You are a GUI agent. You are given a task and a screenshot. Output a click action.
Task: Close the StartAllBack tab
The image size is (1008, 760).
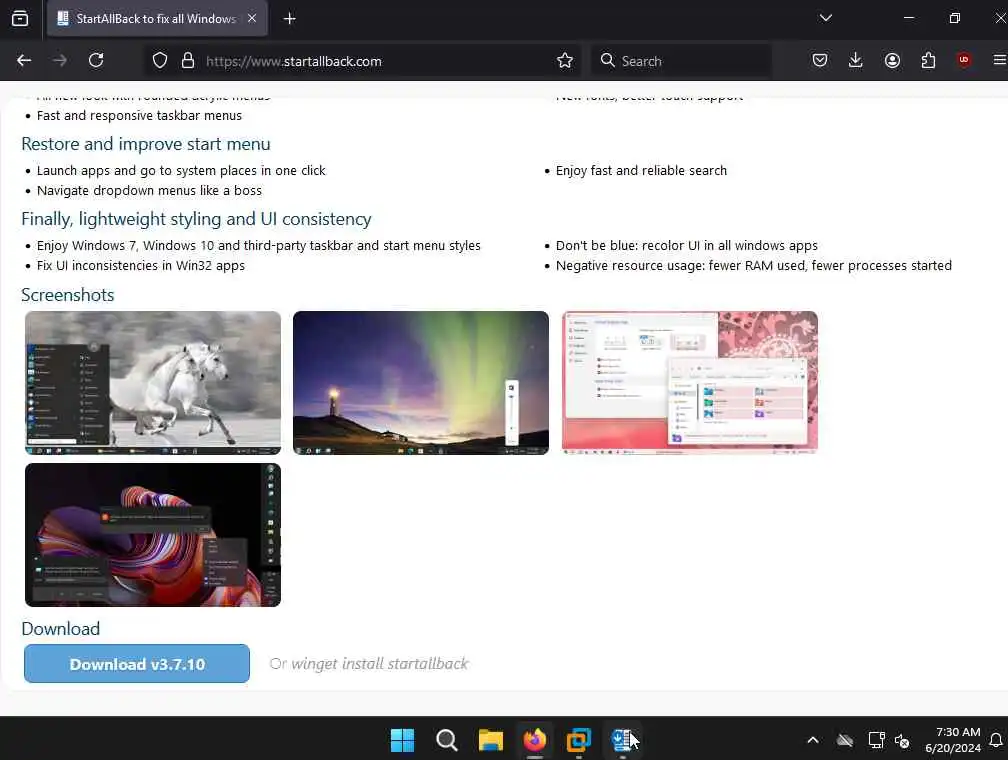tap(252, 19)
